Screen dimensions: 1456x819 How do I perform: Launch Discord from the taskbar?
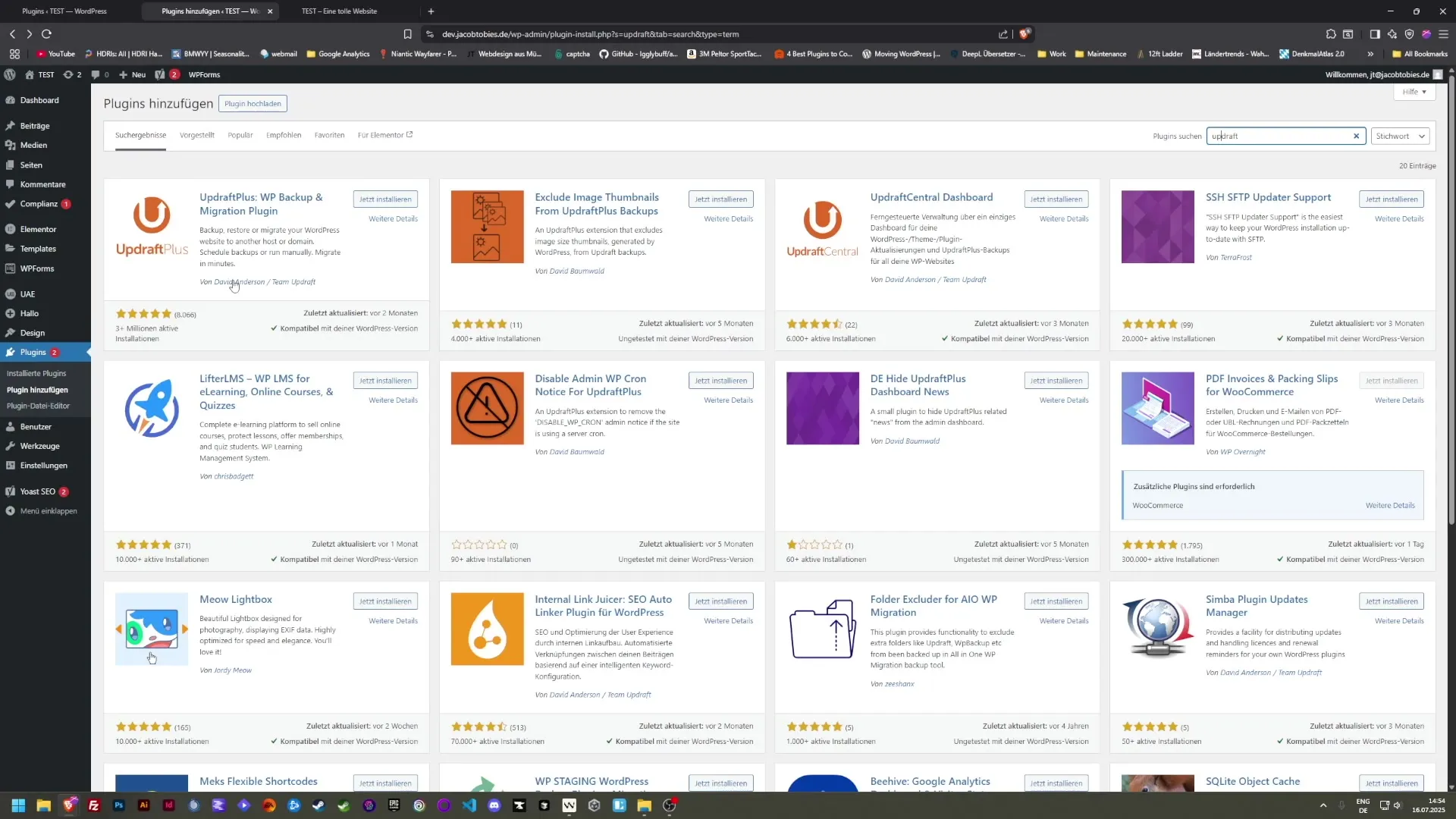coord(494,805)
